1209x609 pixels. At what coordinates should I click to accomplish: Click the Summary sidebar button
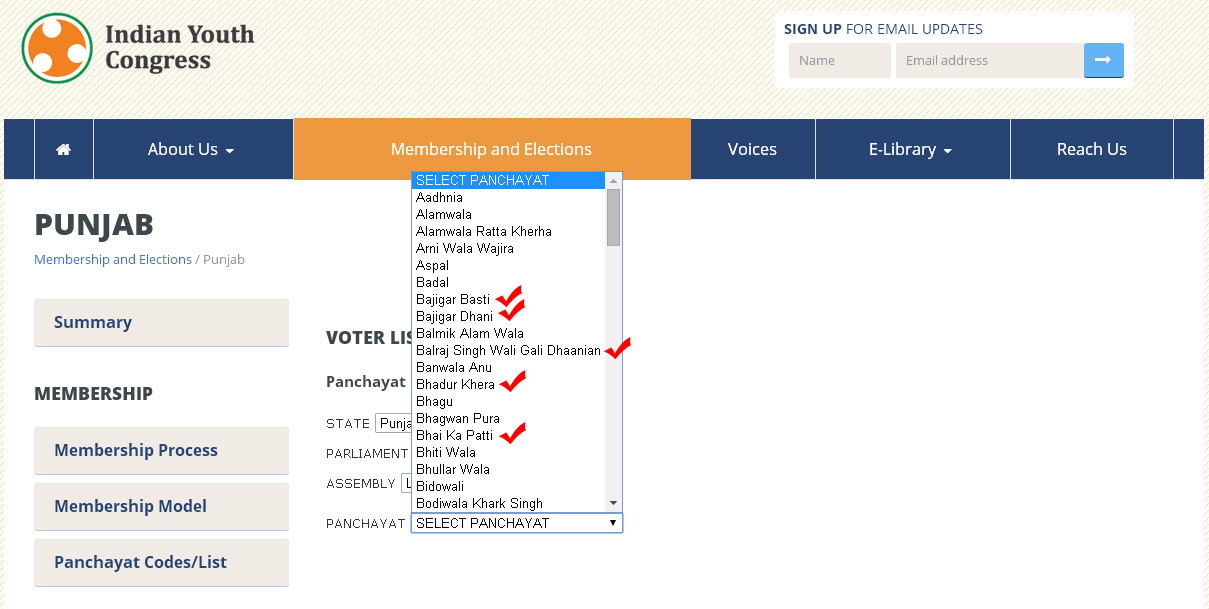point(161,322)
